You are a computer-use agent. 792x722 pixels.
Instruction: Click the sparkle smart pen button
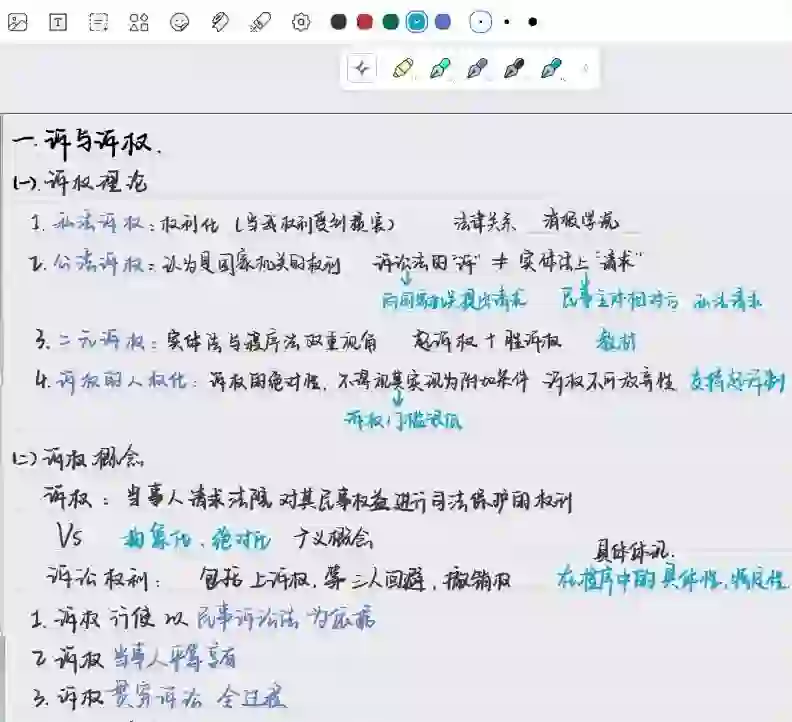(362, 68)
